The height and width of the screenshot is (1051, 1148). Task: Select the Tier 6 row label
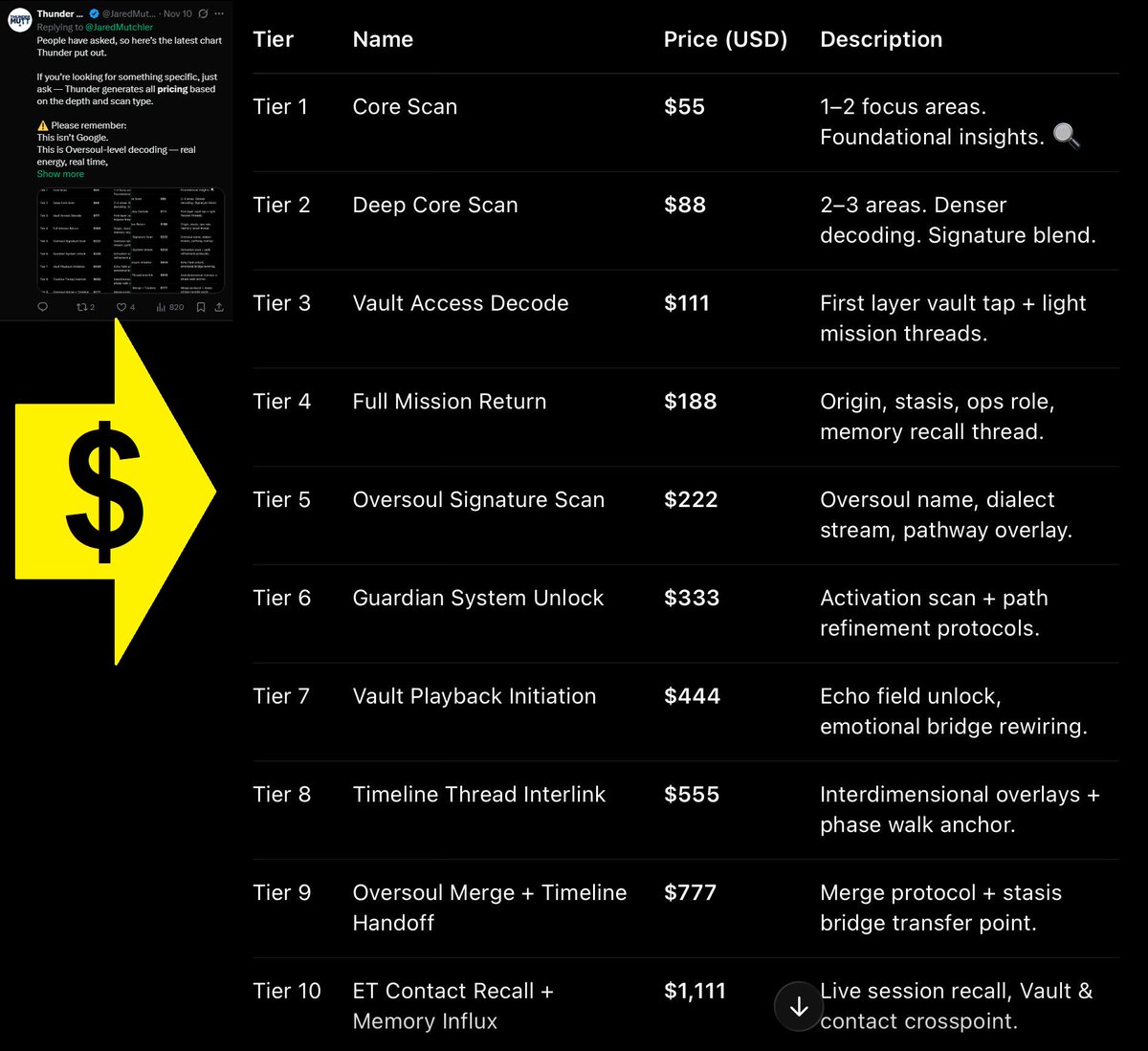[x=281, y=598]
